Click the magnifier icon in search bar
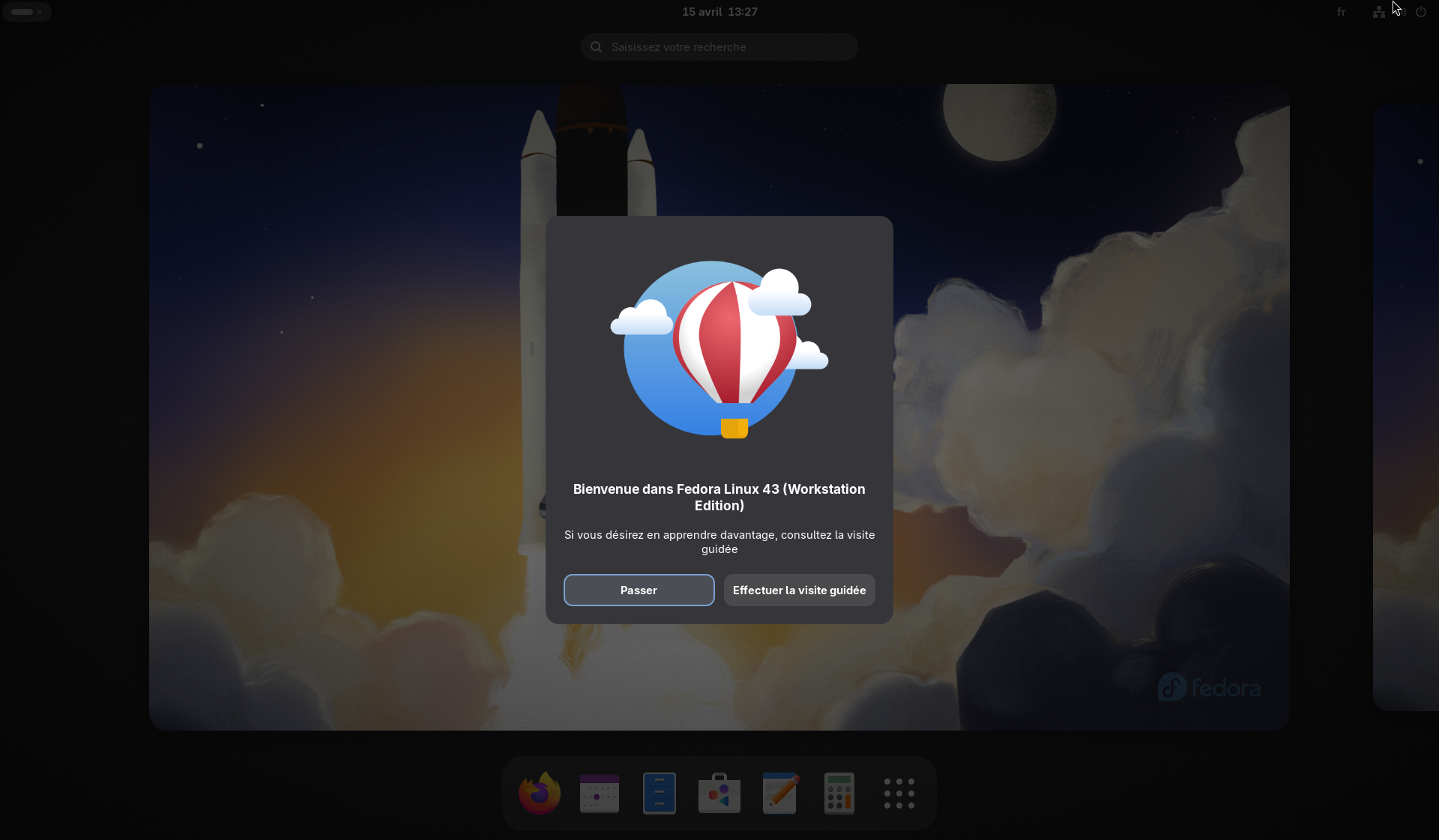1439x840 pixels. (597, 47)
